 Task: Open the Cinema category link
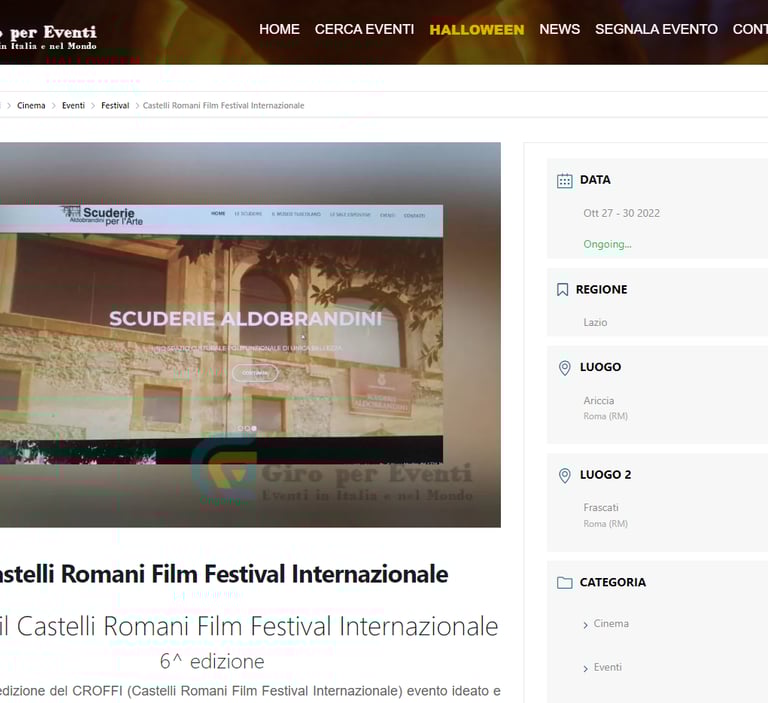coord(611,624)
